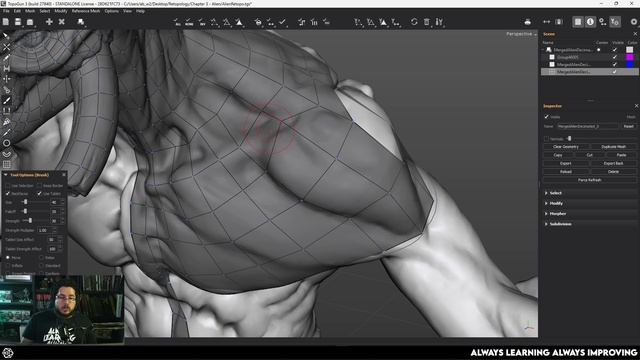640x360 pixels.
Task: Toggle the Keep Border checkbox
Action: point(40,186)
